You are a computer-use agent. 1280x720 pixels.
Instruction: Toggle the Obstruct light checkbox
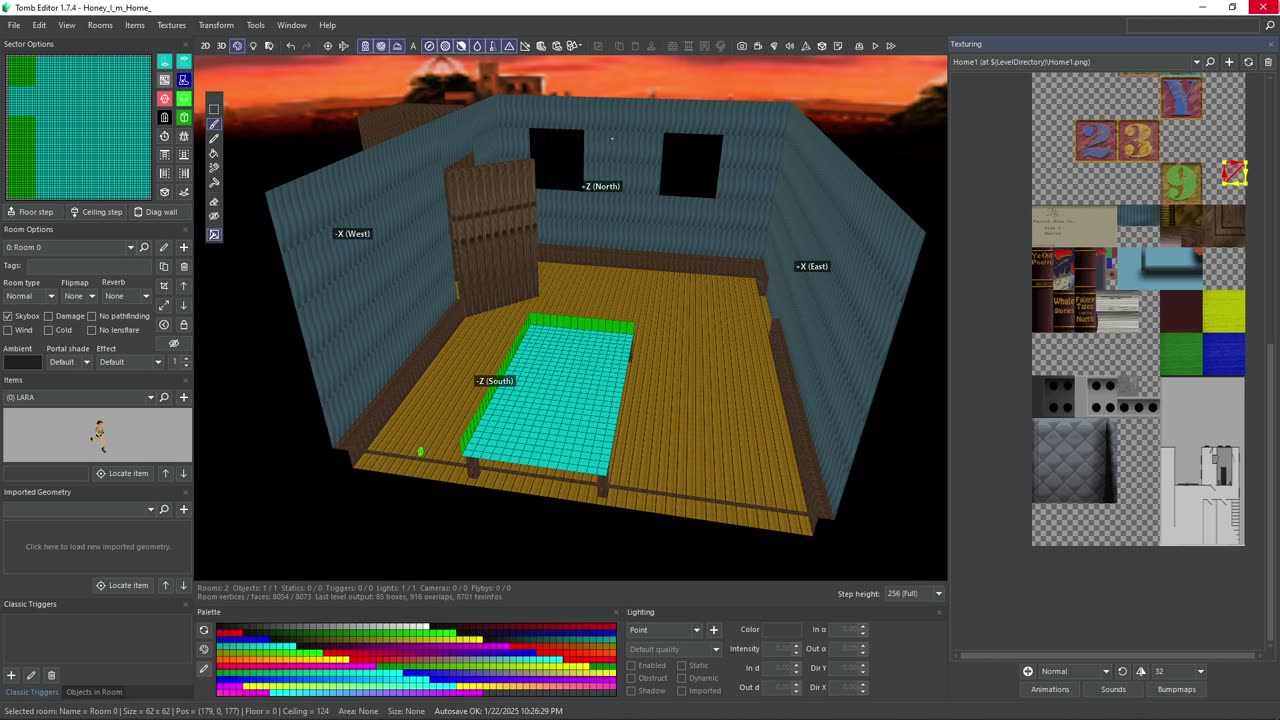(631, 678)
